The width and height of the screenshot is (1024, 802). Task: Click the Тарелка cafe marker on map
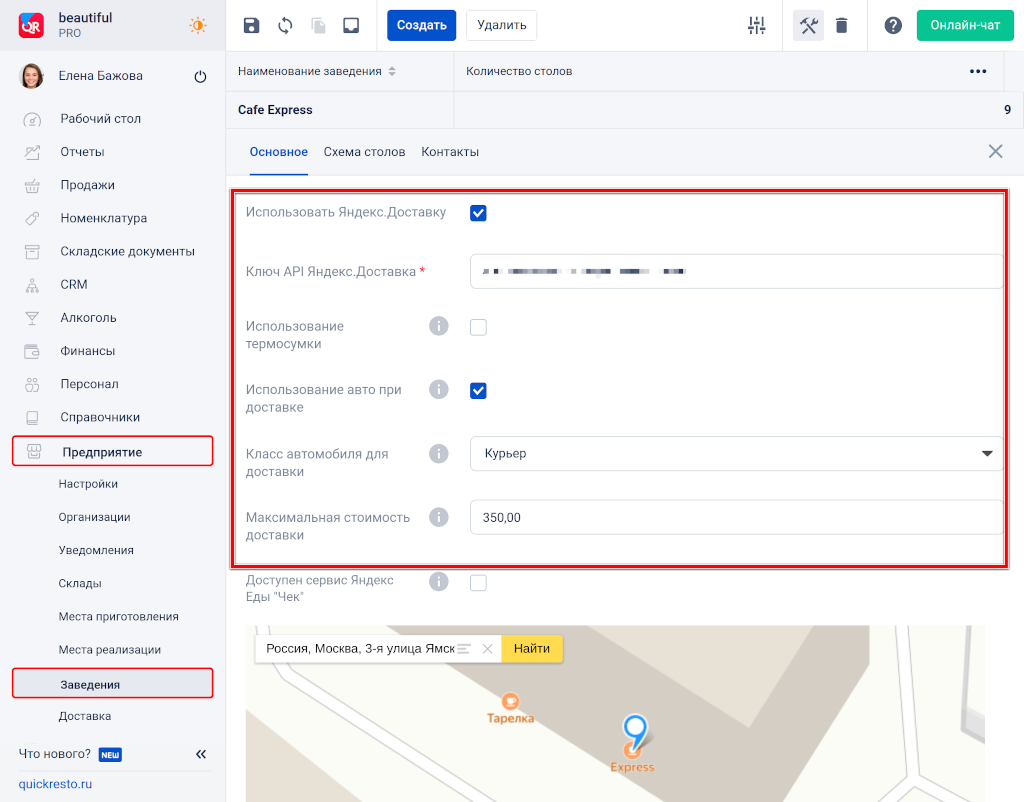click(510, 701)
